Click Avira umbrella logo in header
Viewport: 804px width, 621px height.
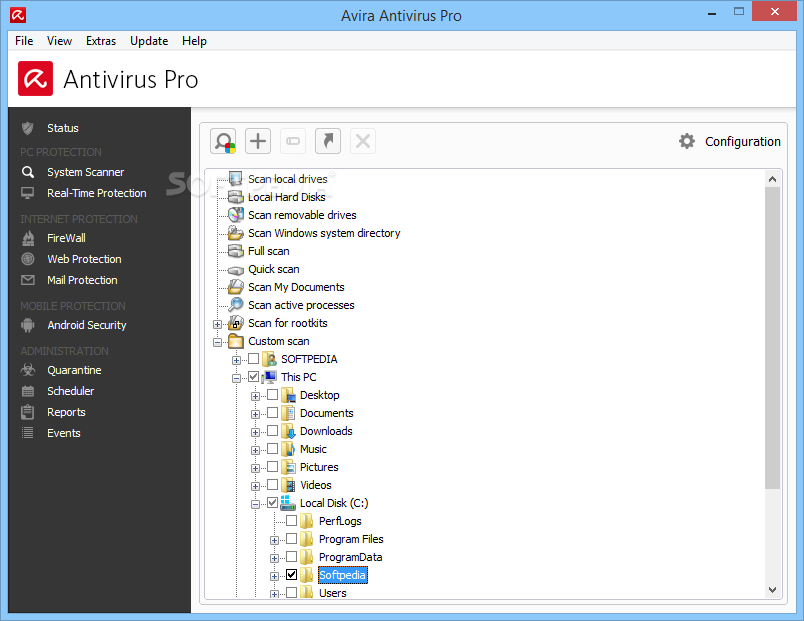coord(35,78)
